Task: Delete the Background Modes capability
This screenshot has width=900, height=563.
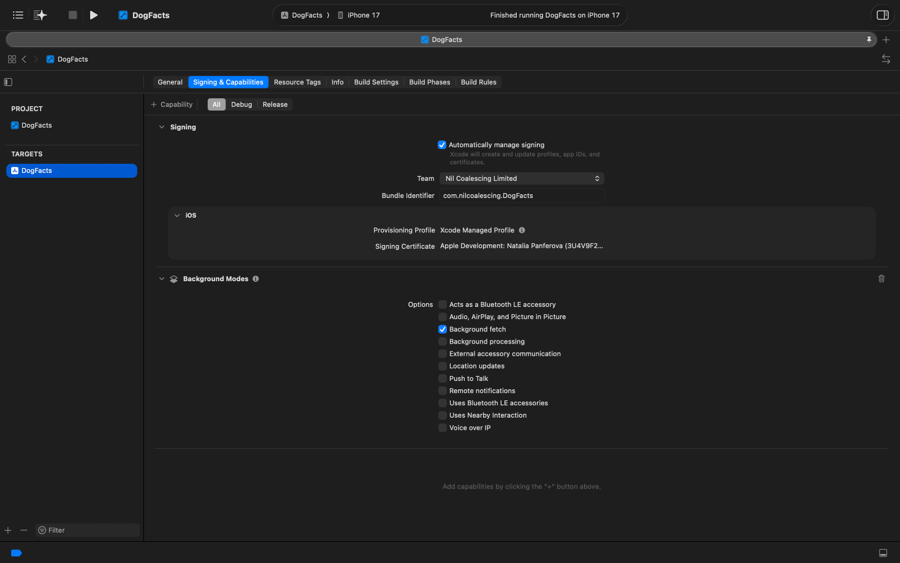Action: tap(881, 279)
